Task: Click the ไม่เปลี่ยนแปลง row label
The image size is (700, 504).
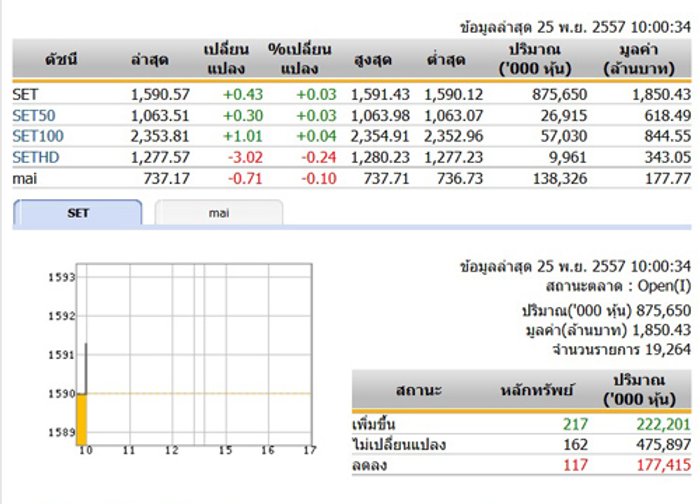Action: click(399, 445)
